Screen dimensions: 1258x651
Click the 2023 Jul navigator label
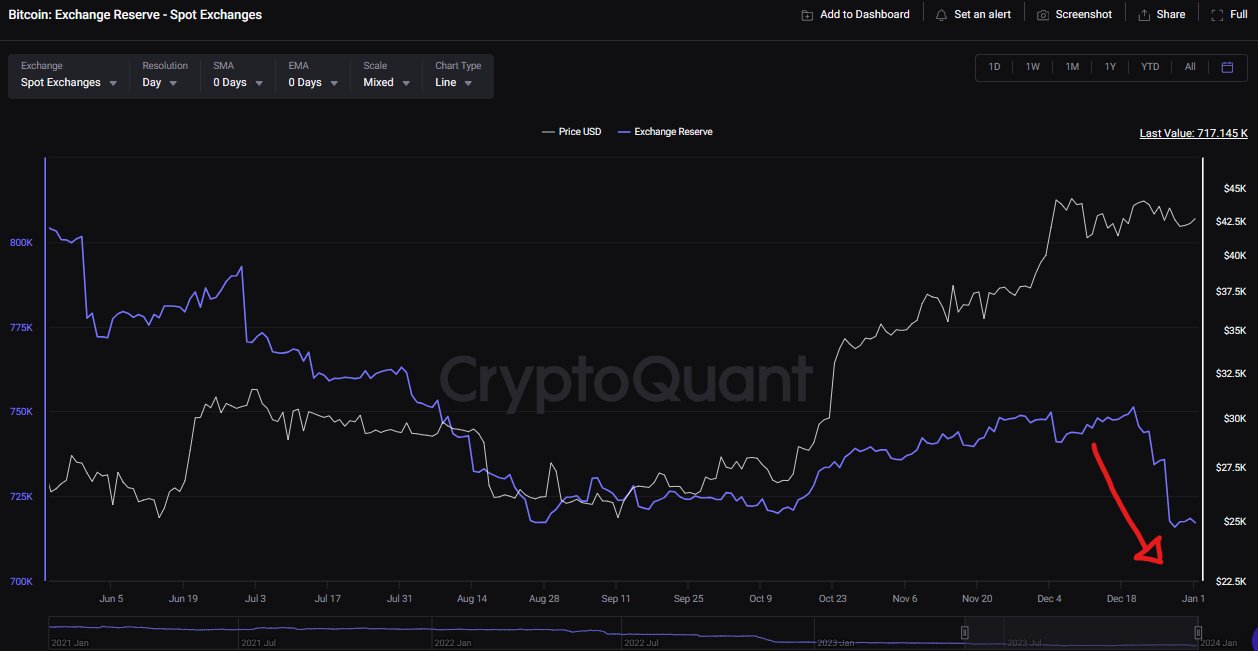1025,643
